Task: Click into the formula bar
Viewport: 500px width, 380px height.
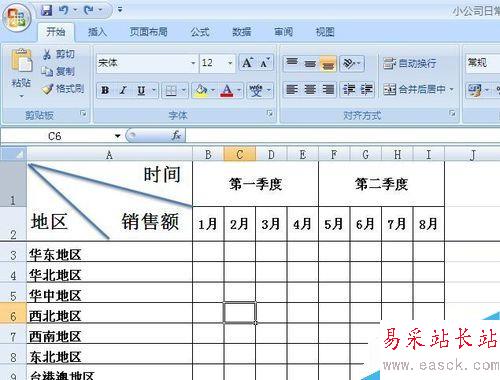Action: pos(343,136)
